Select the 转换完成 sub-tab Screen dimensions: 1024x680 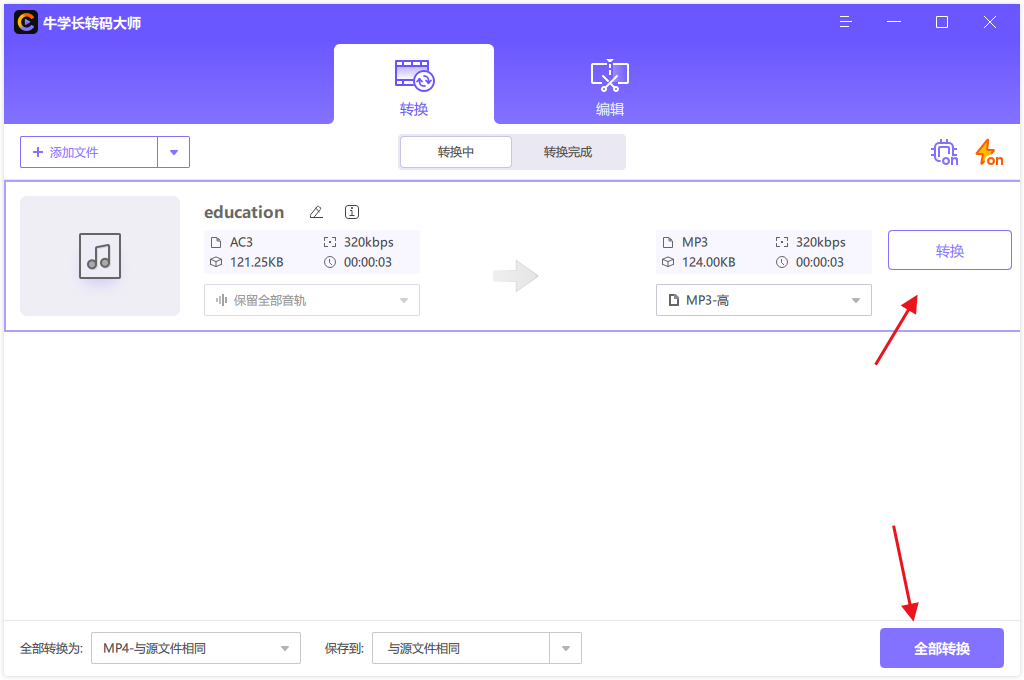point(568,152)
